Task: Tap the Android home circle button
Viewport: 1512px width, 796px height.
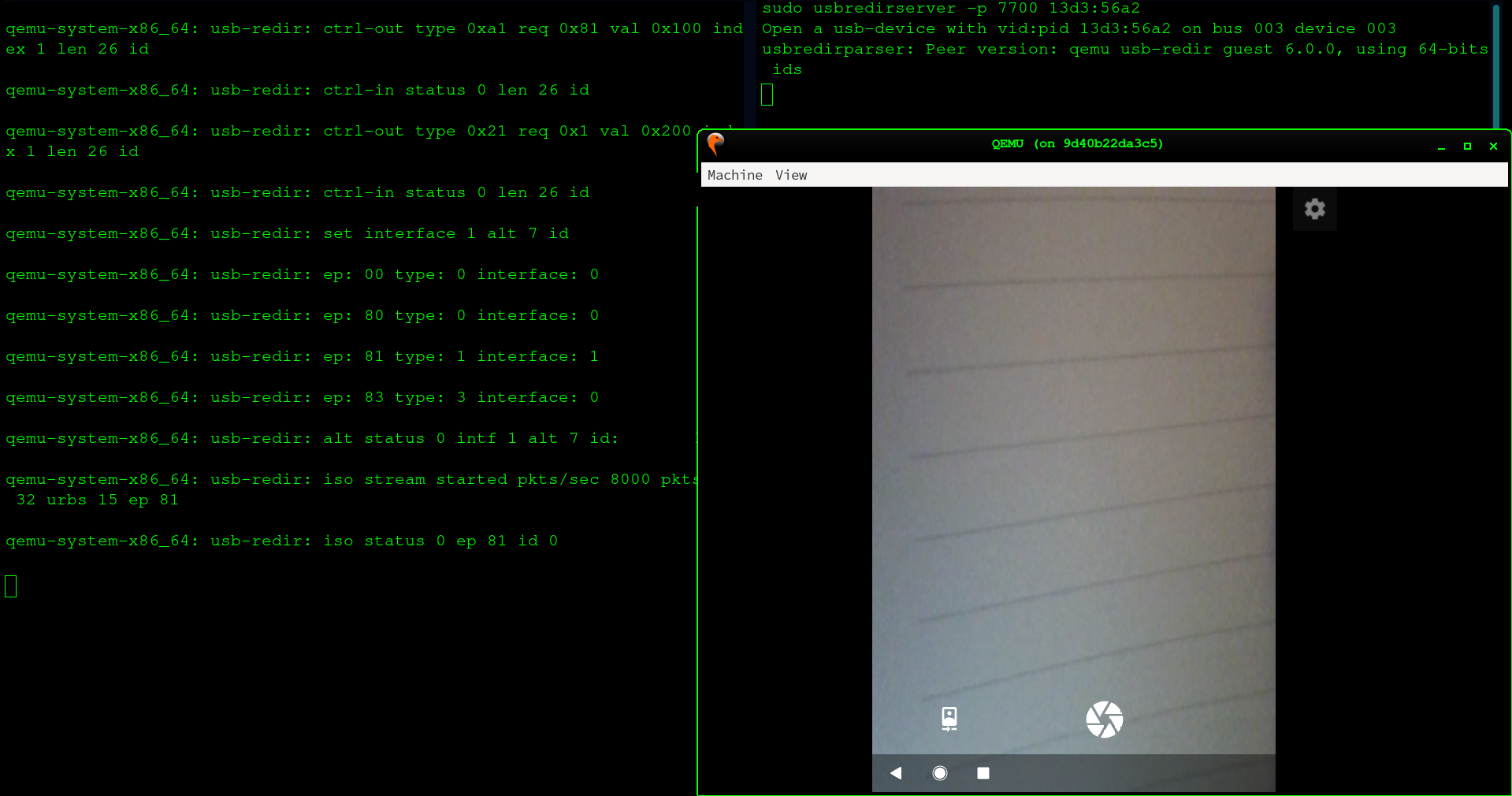Action: (x=939, y=773)
